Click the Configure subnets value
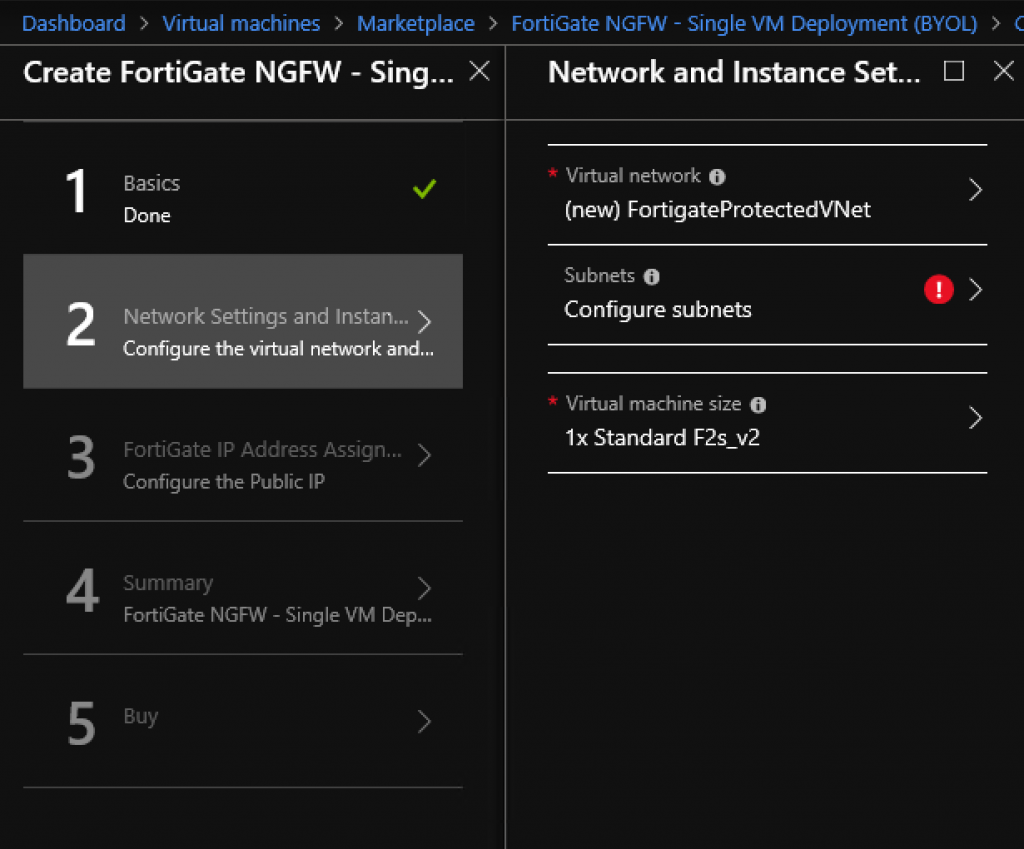Screen dimensions: 1024x849 pyautogui.click(x=658, y=310)
